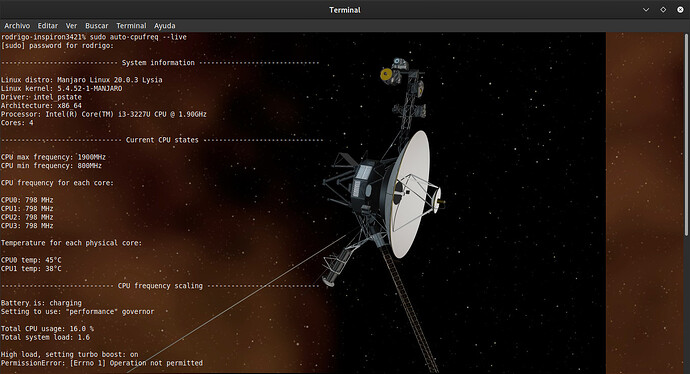Open the Archivo menu
Viewport: 690px width, 374px height.
coord(17,26)
